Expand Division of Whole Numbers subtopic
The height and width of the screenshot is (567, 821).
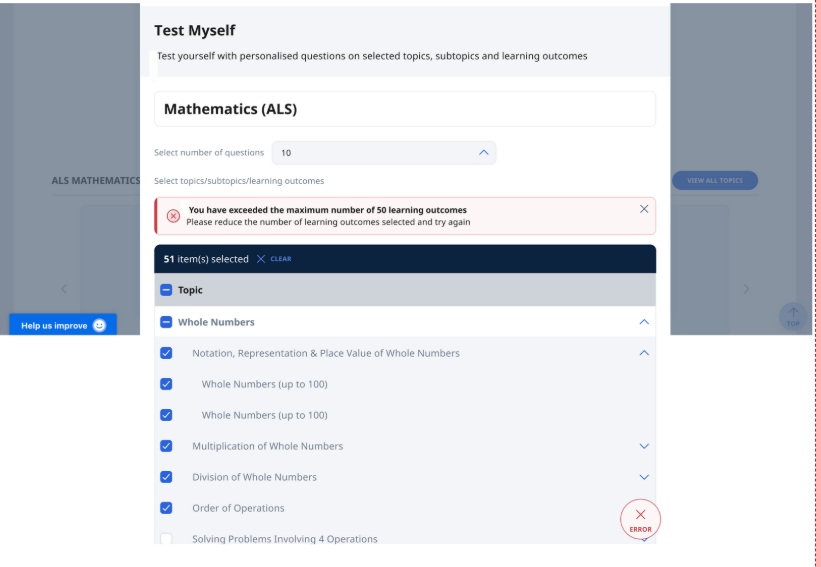coord(644,477)
